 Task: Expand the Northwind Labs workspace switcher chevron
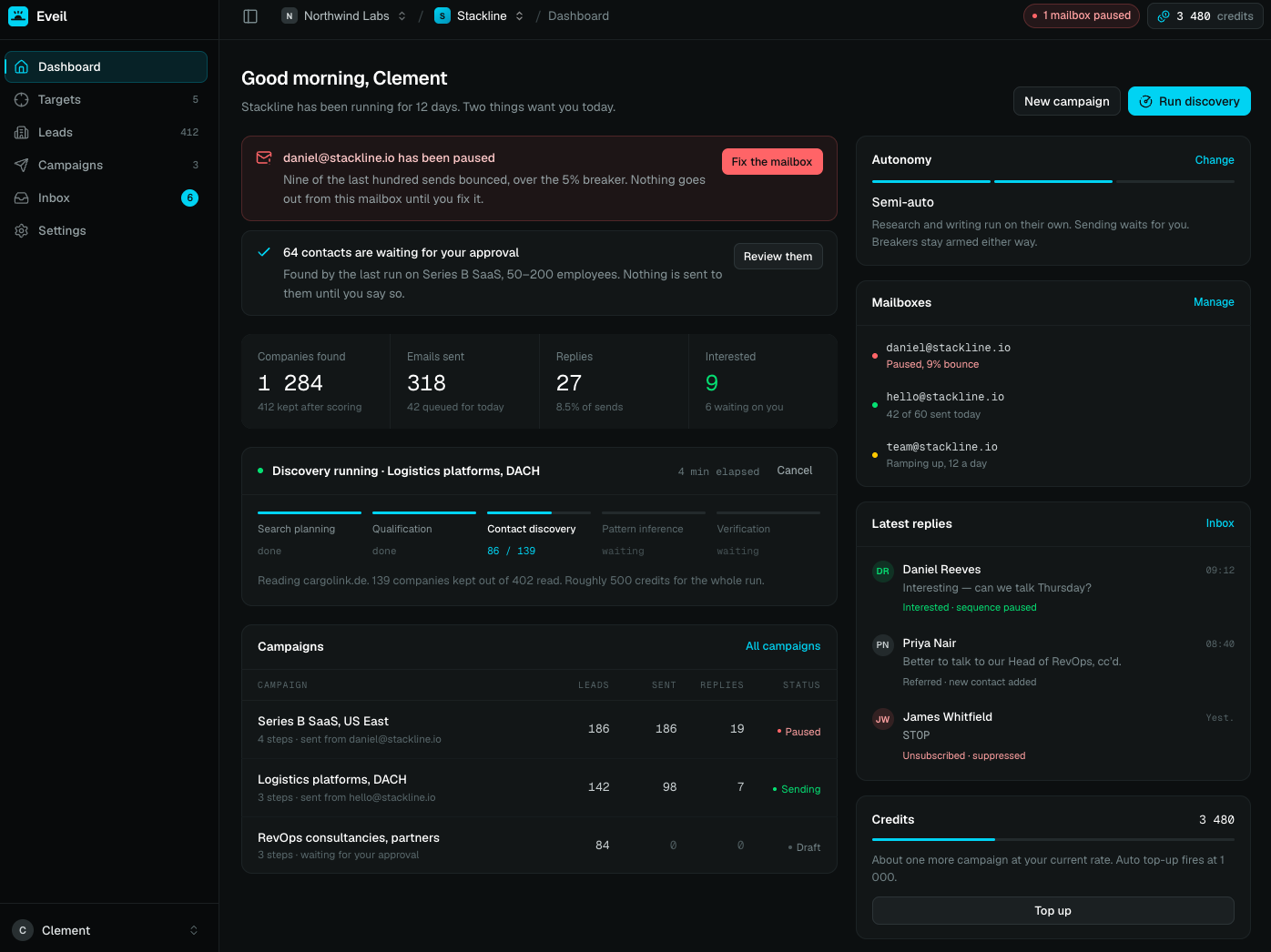coord(402,15)
